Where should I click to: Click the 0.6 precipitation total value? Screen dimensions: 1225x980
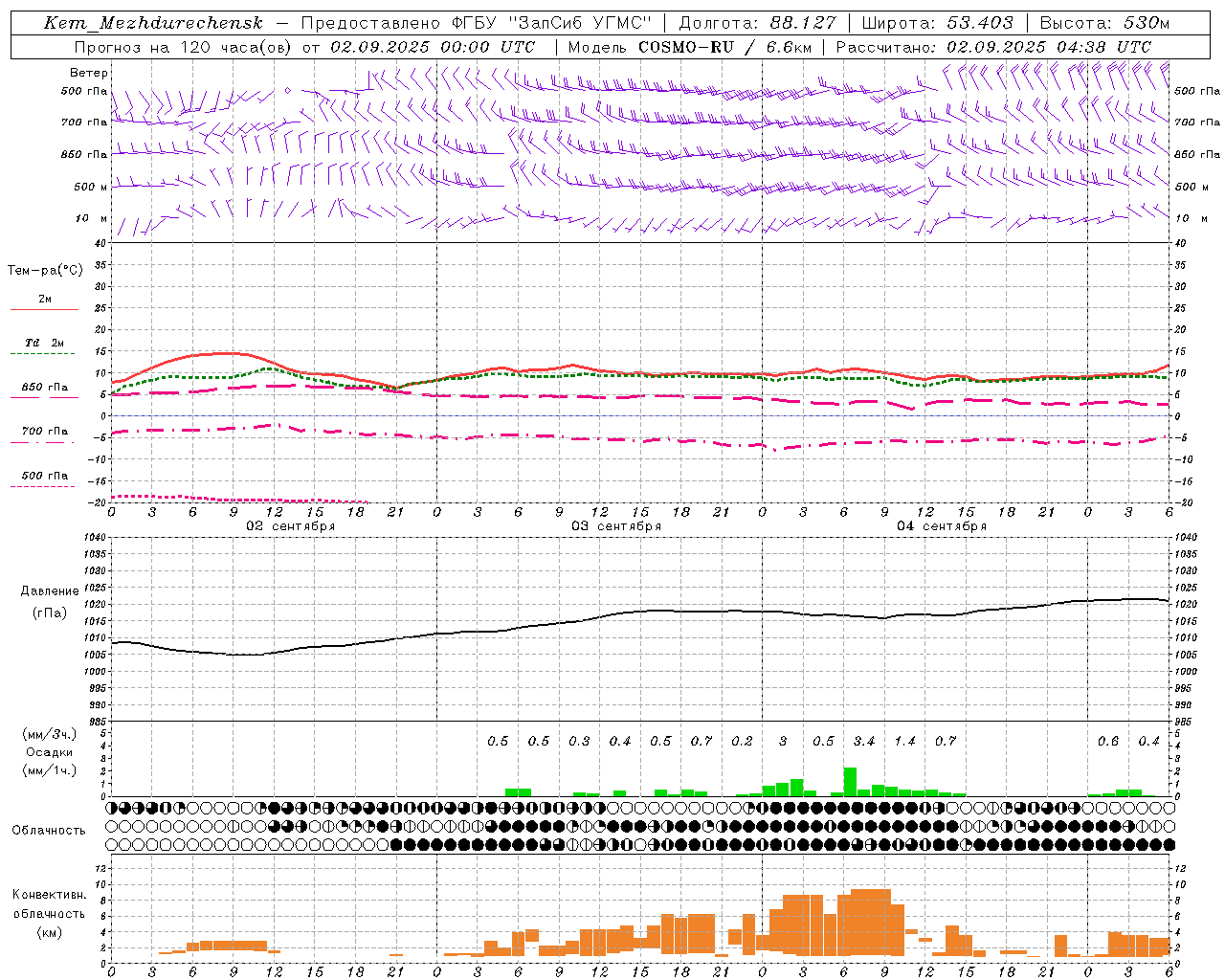click(1108, 742)
